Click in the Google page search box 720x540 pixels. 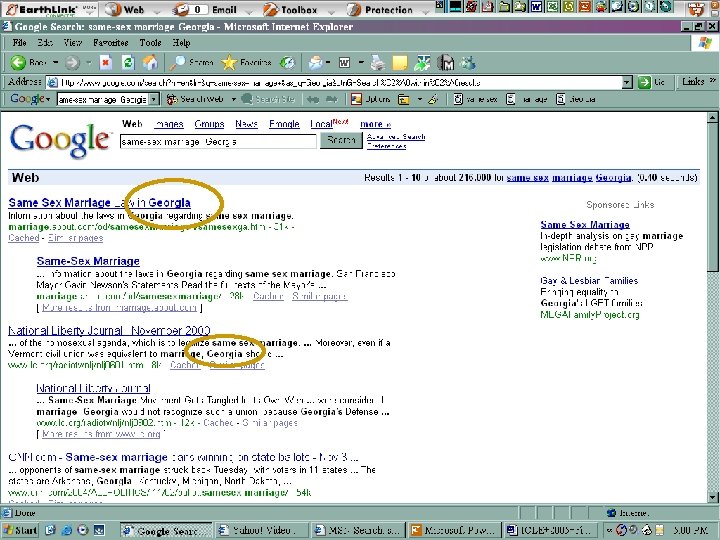218,142
